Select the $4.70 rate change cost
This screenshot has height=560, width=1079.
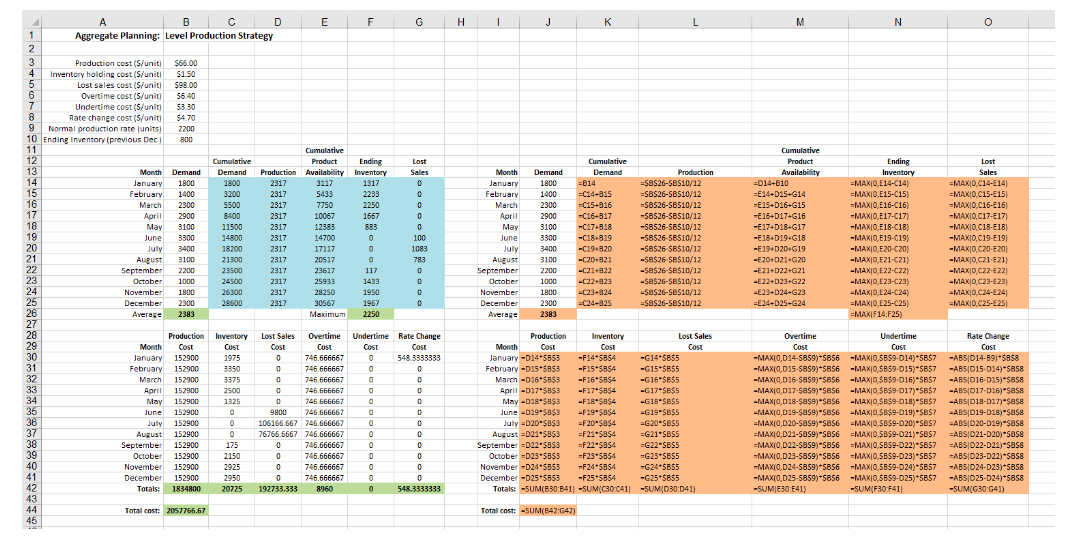coord(186,118)
